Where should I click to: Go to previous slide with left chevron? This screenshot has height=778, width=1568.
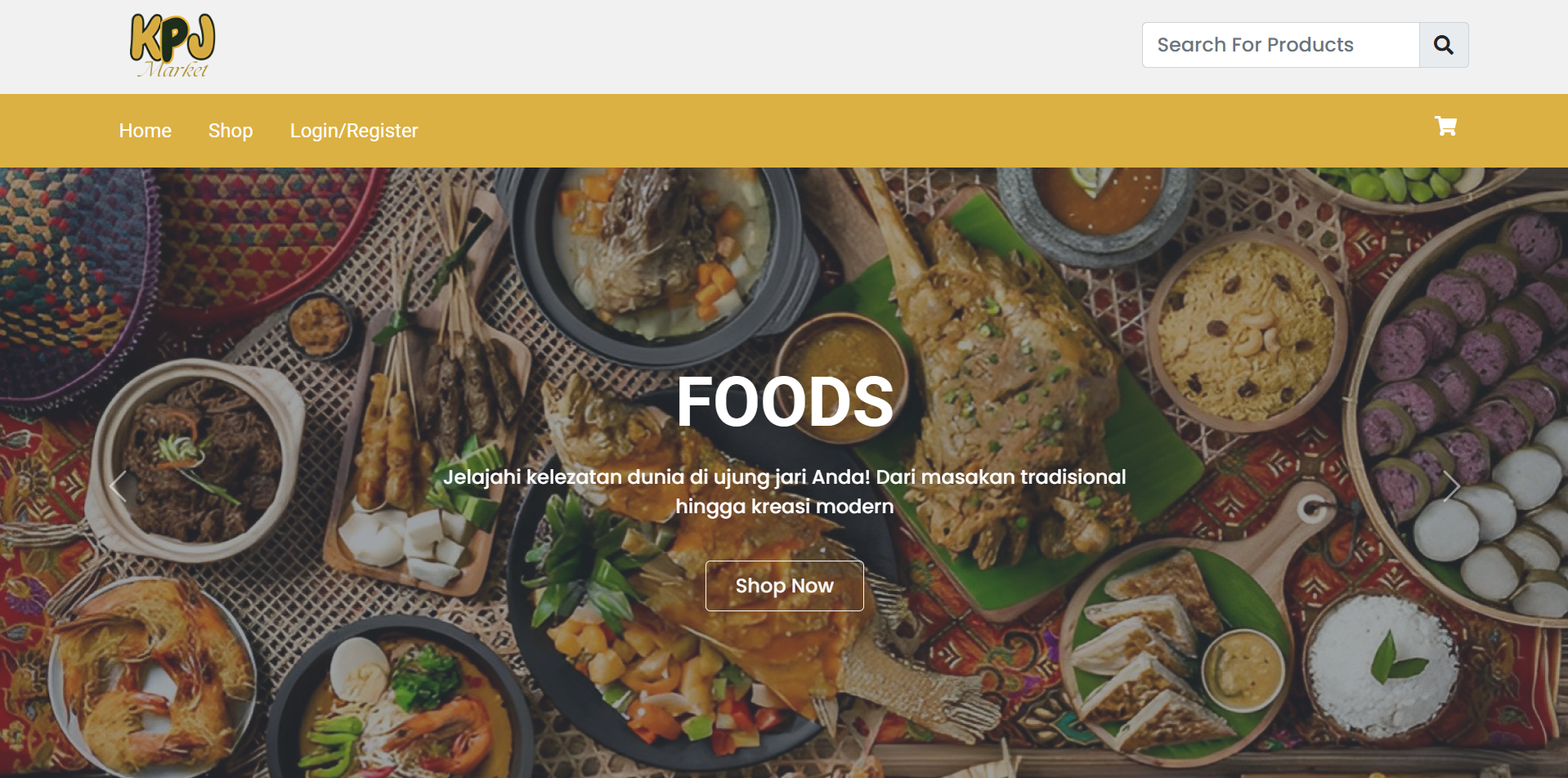pos(118,486)
